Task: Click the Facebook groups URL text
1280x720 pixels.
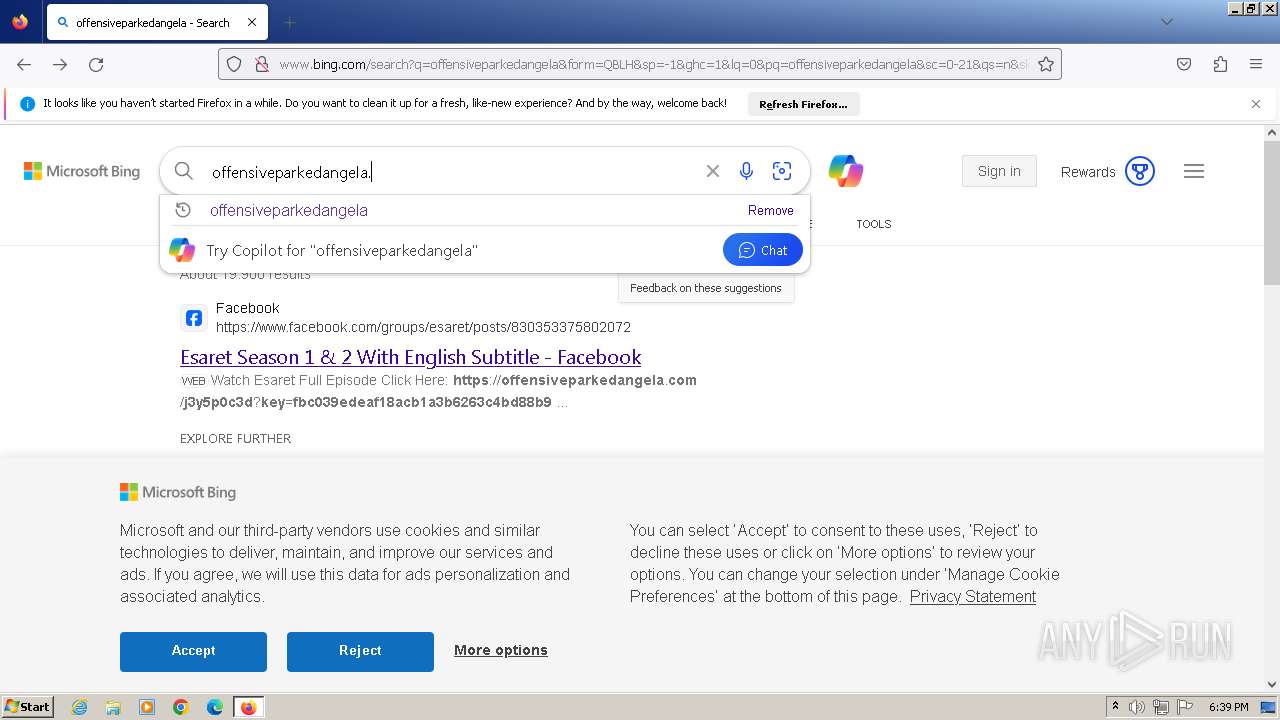Action: click(423, 327)
